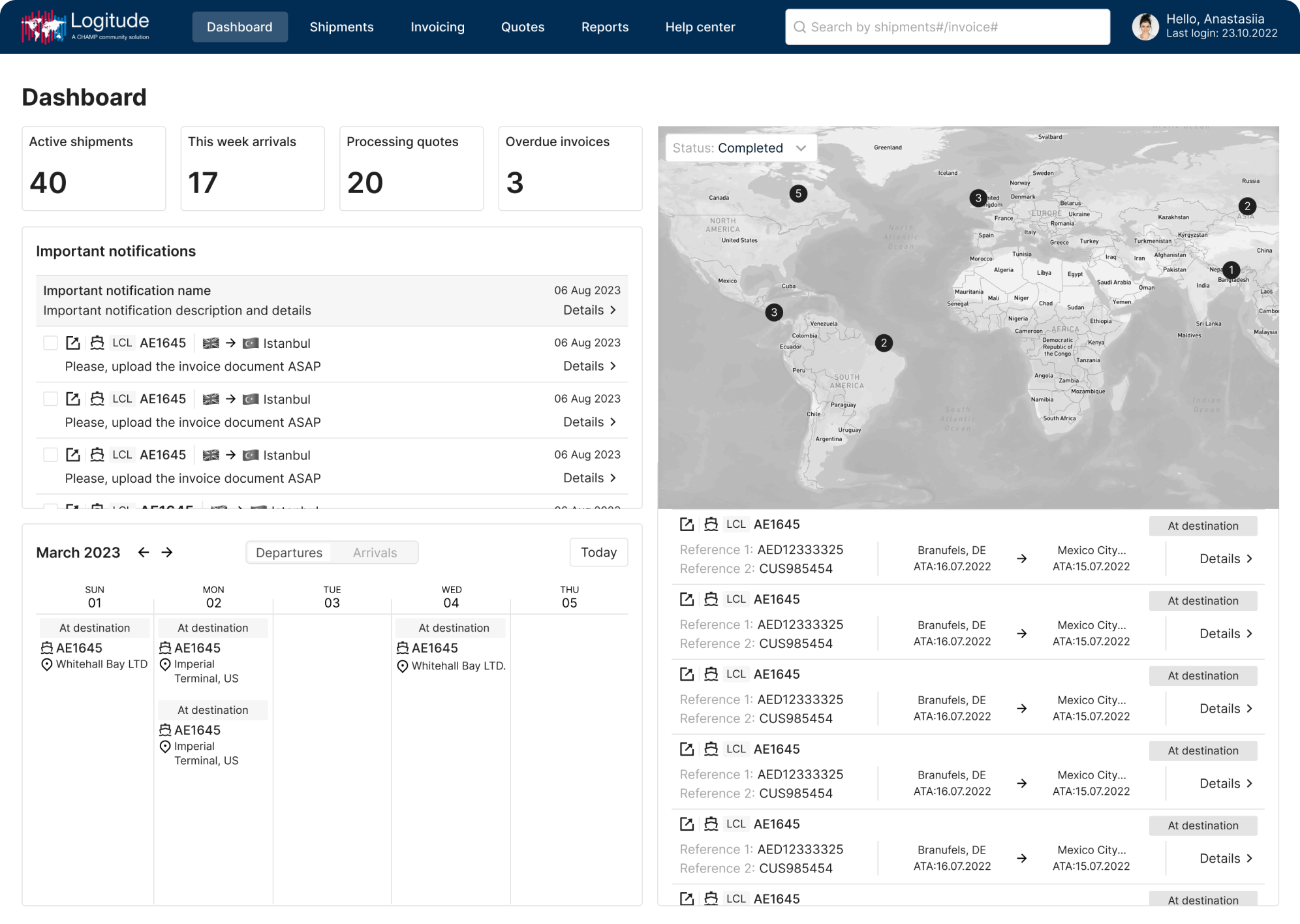Open Quotes menu
Viewport: 1300px width, 924px height.
click(x=523, y=27)
